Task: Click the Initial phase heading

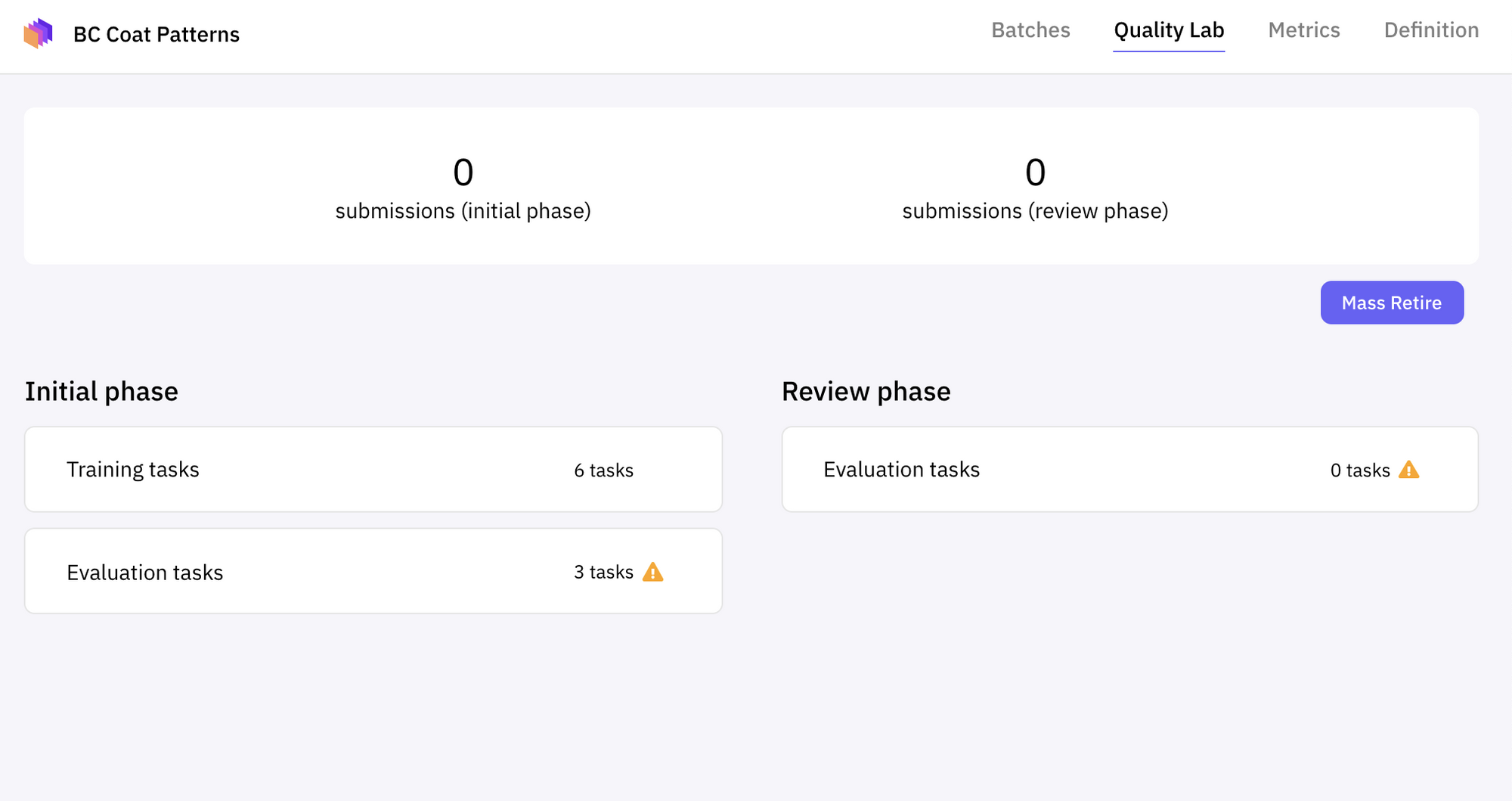Action: pyautogui.click(x=101, y=392)
